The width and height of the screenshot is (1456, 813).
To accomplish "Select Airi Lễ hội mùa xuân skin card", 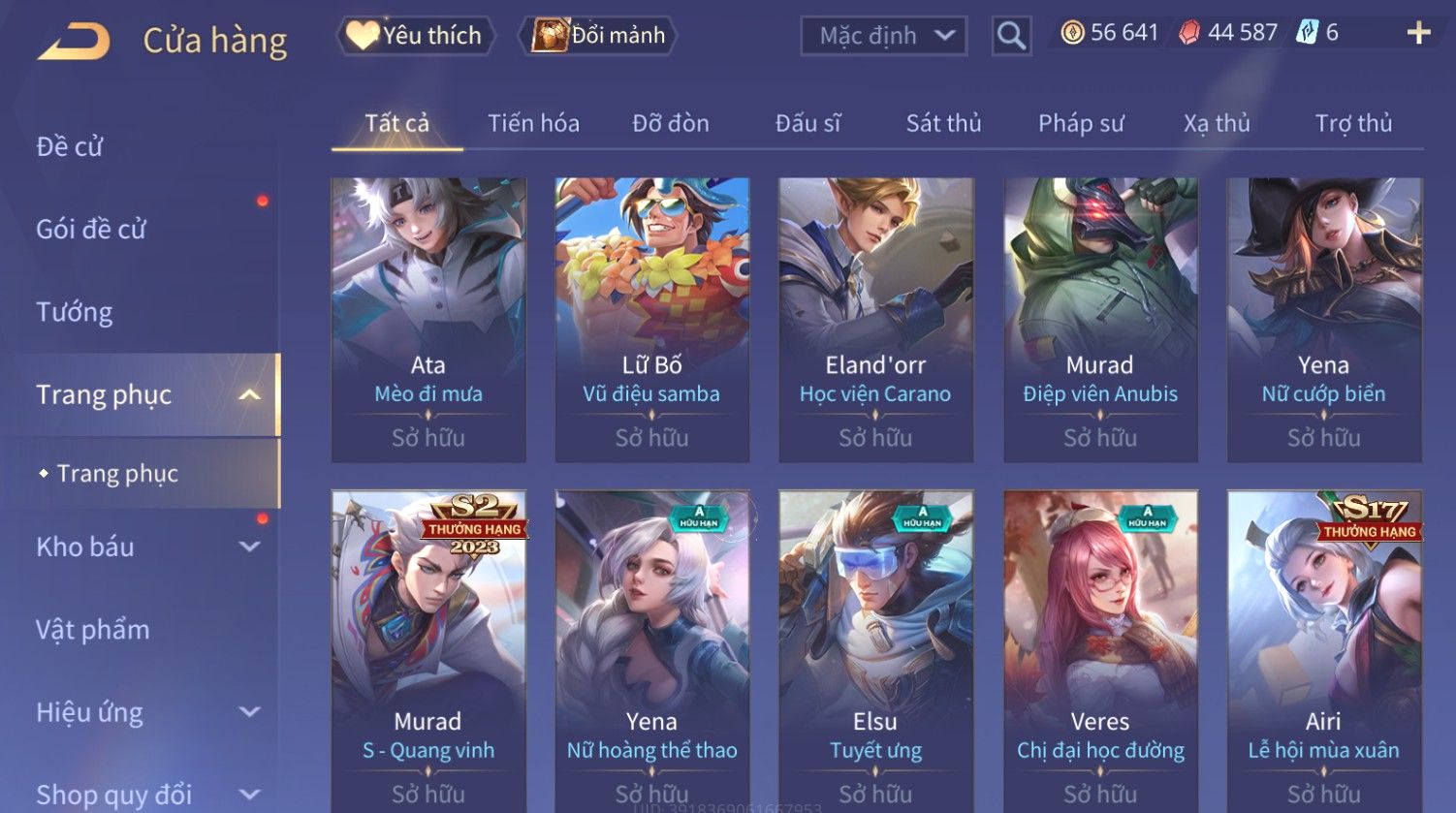I will pos(1324,651).
